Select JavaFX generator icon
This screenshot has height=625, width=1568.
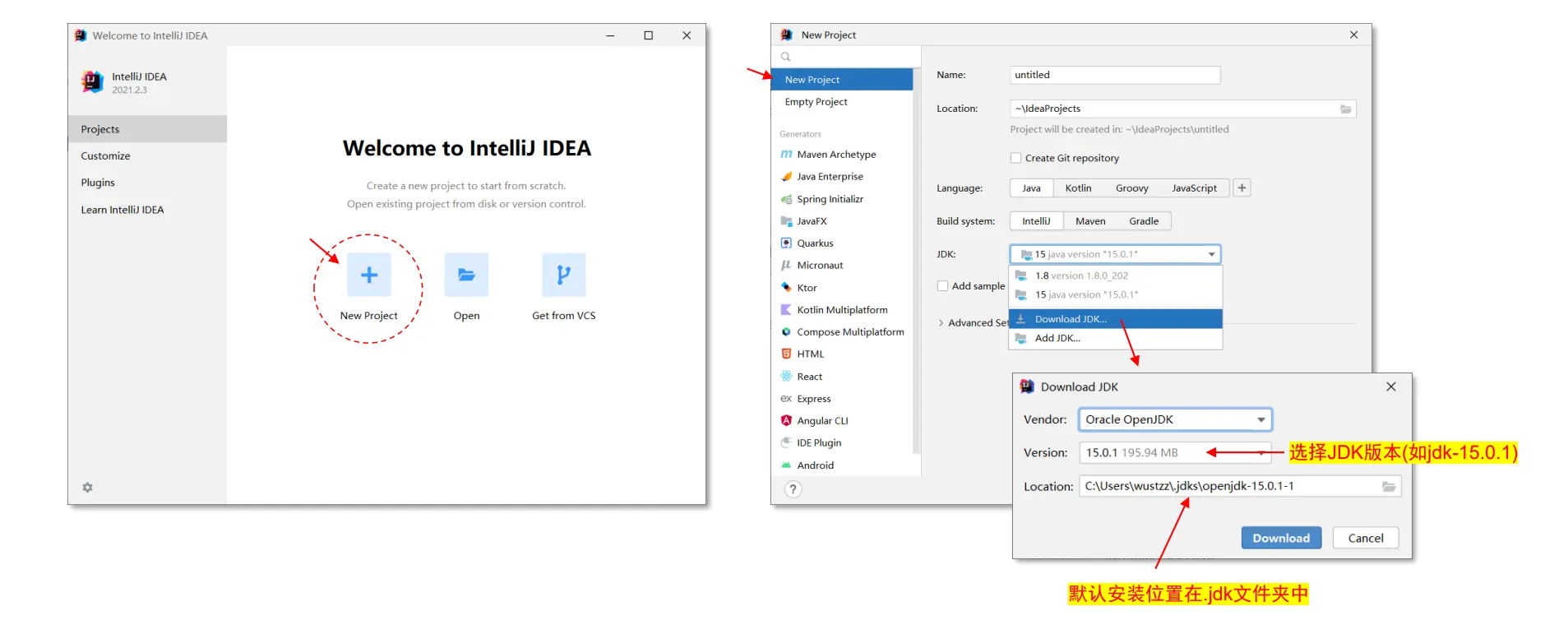pos(786,221)
